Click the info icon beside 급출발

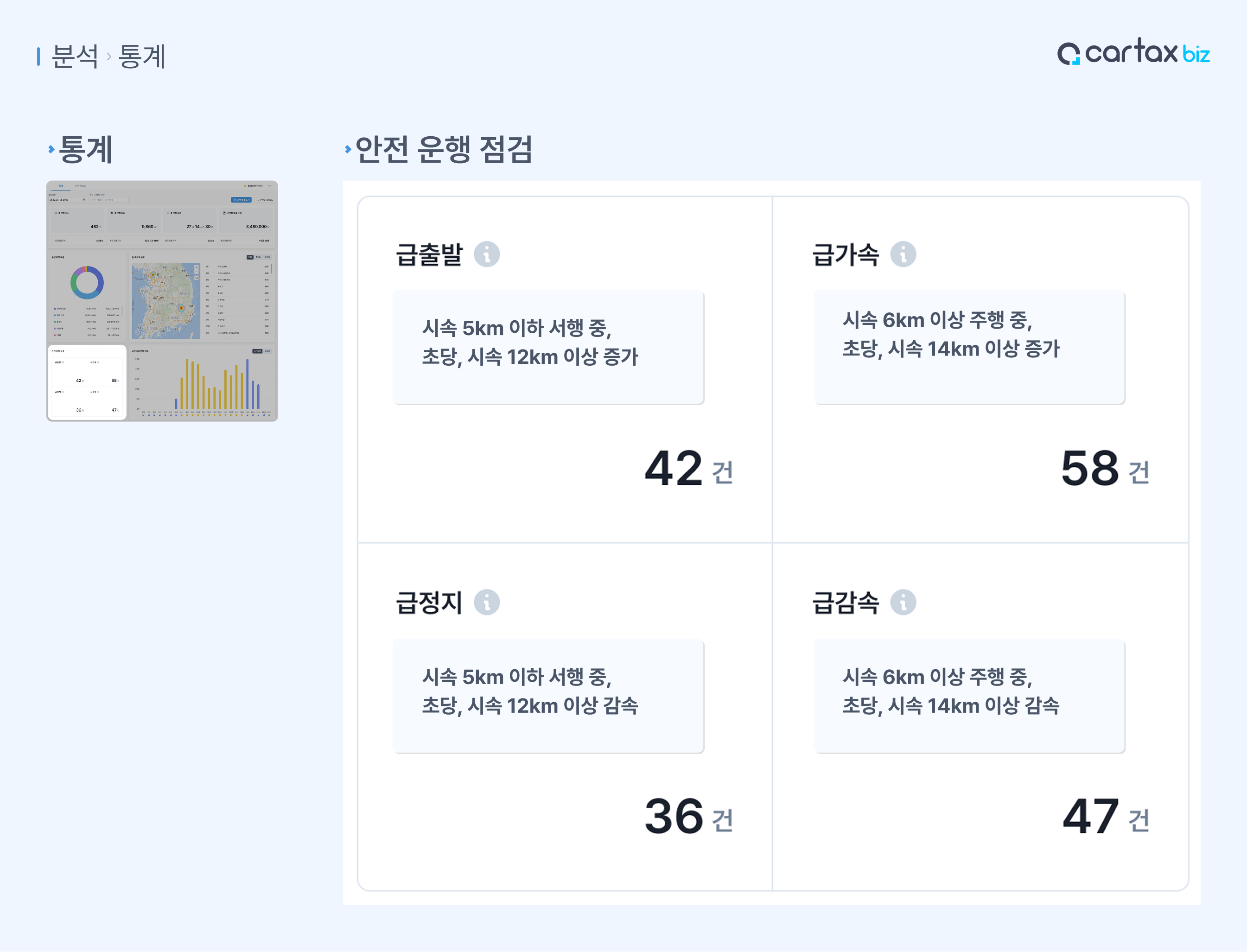coord(486,254)
